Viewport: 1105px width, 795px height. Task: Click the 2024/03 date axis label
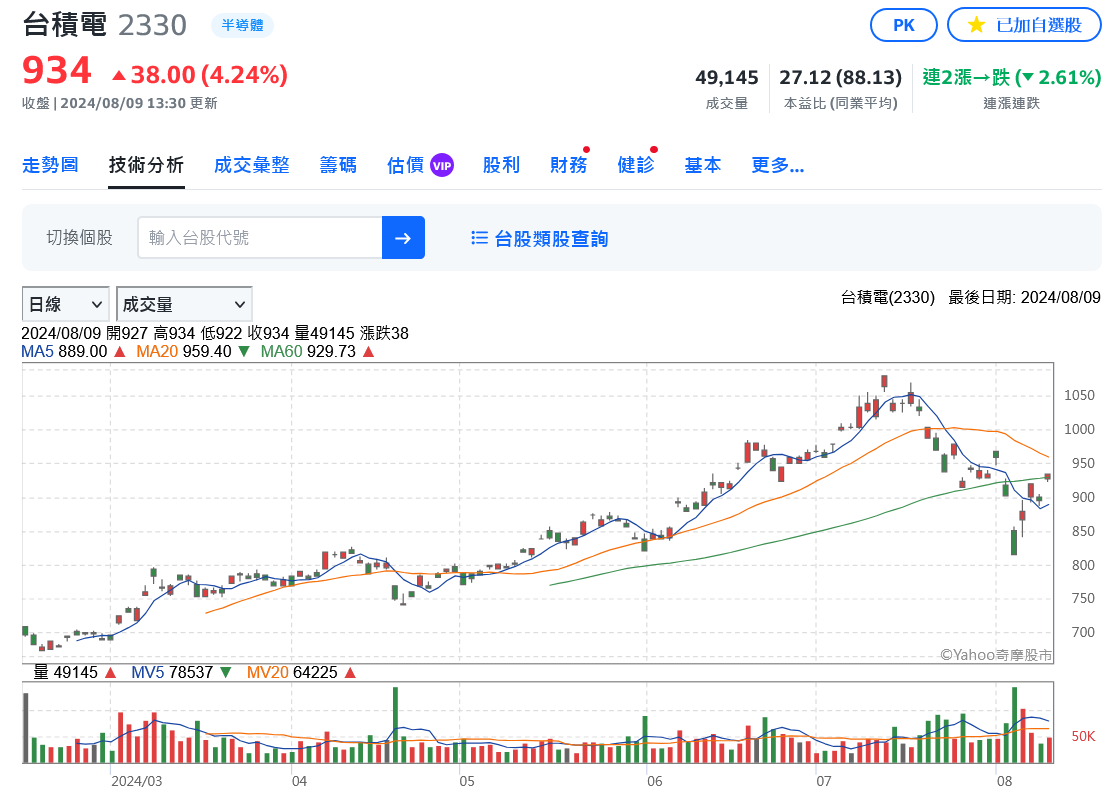click(137, 781)
